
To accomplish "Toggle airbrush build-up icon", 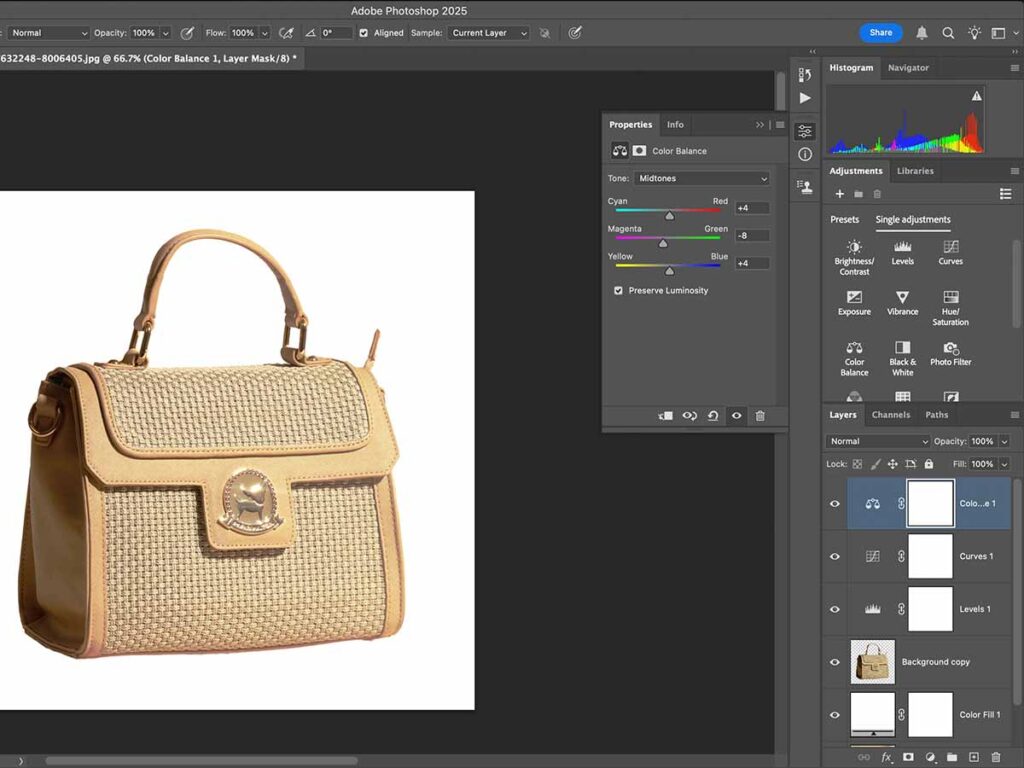I will pos(286,33).
